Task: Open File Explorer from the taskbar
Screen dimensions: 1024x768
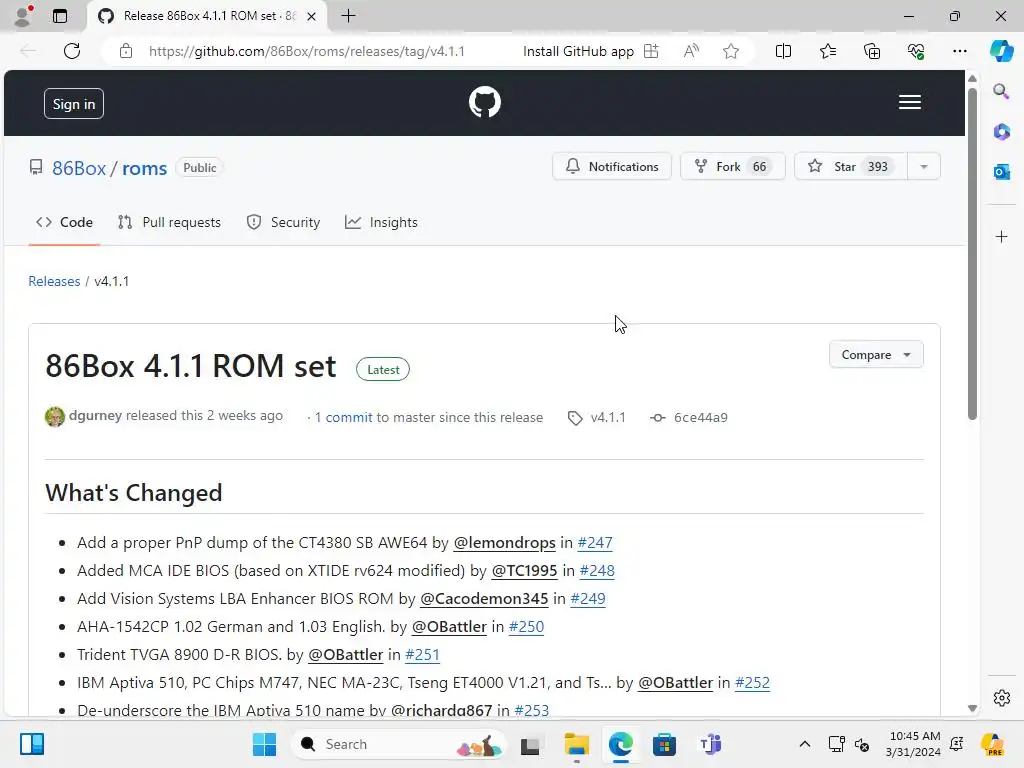Action: point(576,744)
